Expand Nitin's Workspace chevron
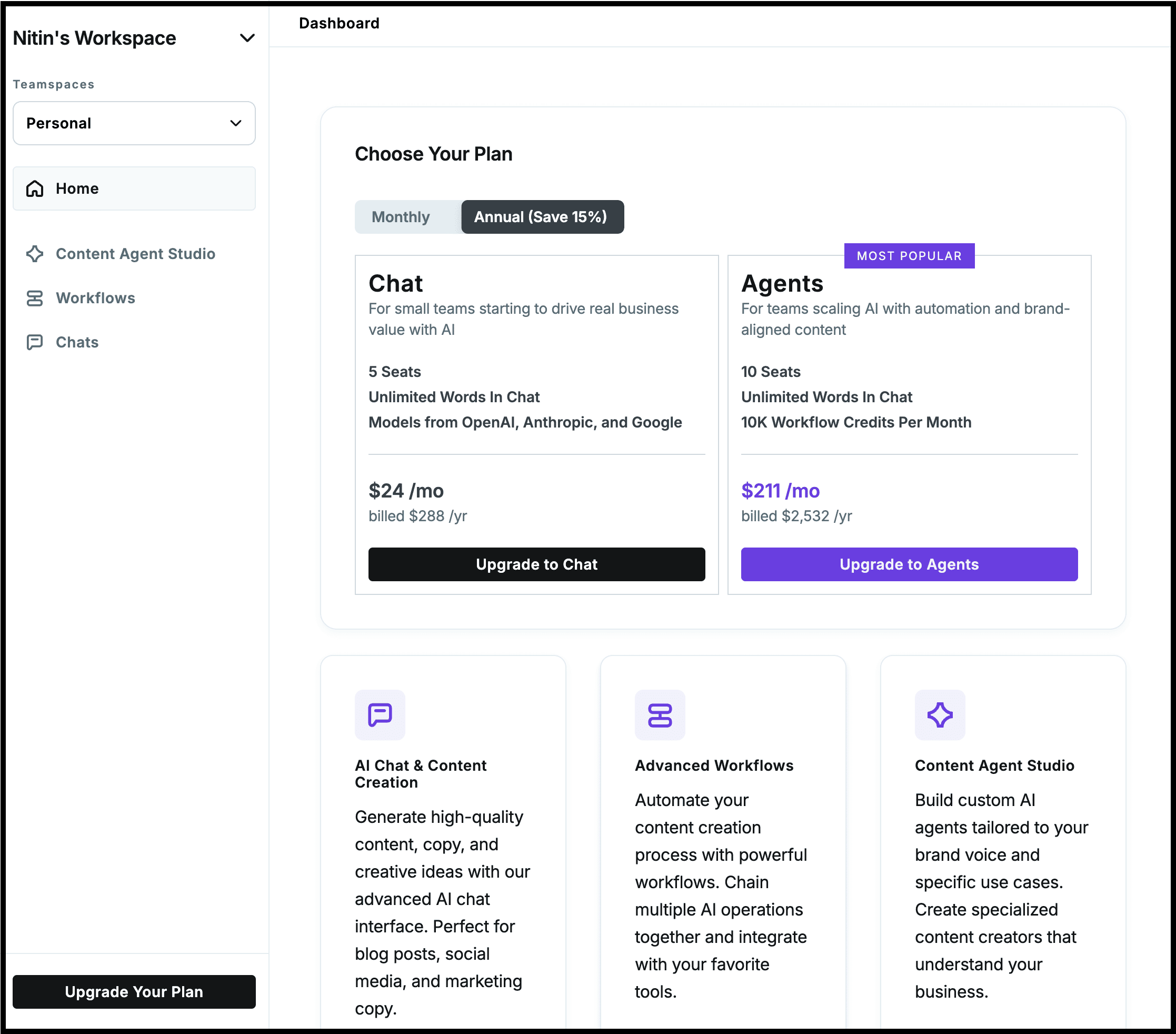Viewport: 1176px width, 1034px height. click(x=247, y=38)
